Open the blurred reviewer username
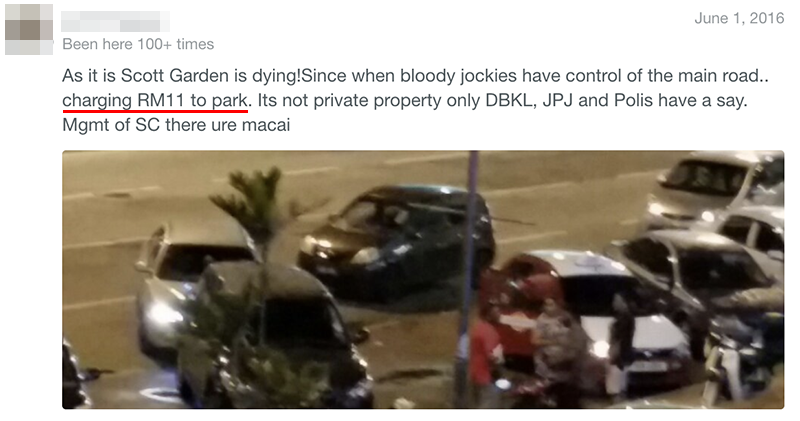Viewport: 800px width, 421px height. (x=115, y=21)
